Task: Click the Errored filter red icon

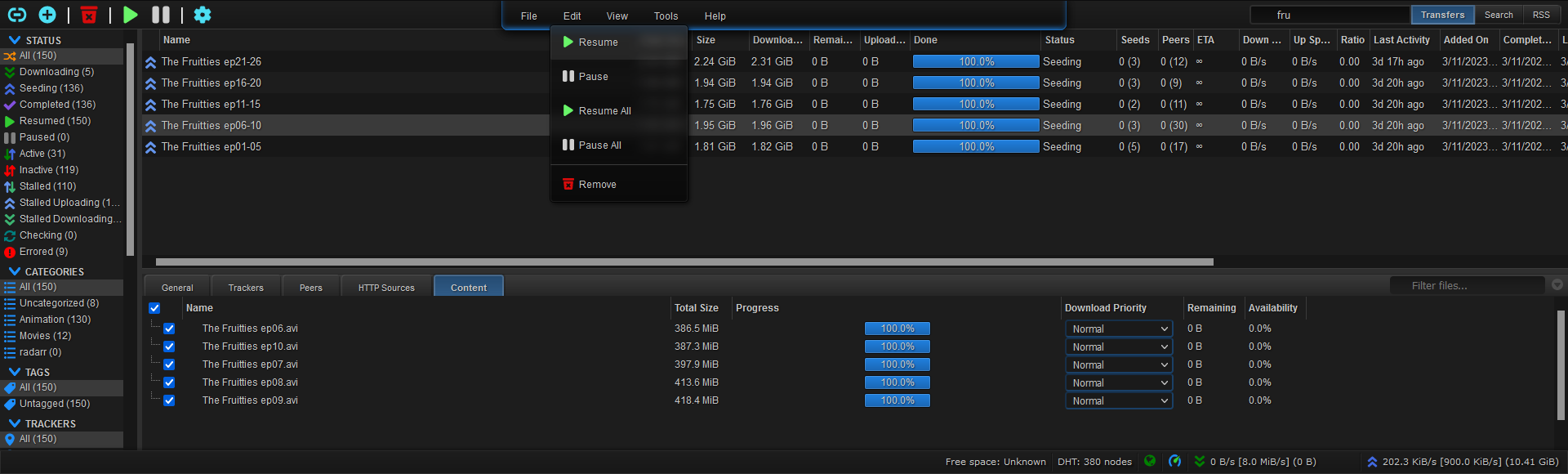Action: click(10, 253)
